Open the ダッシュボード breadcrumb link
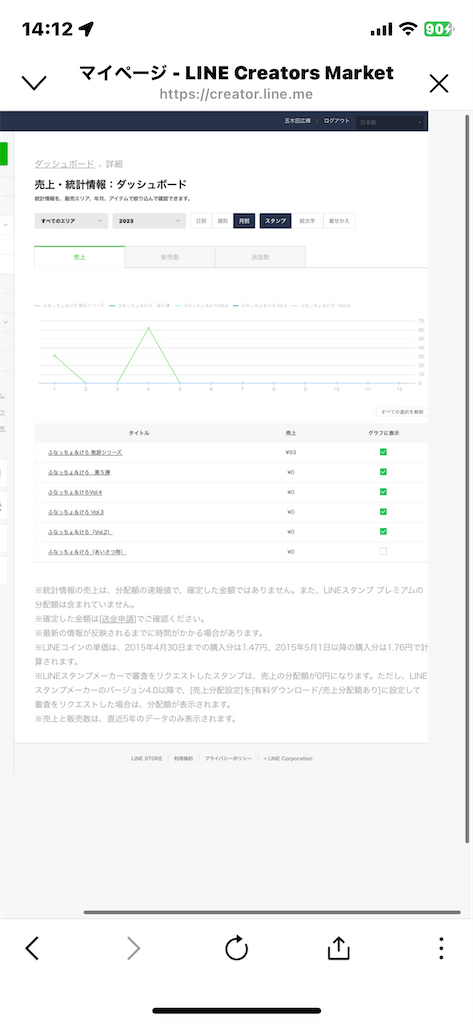Image resolution: width=473 pixels, height=1024 pixels. coord(65,164)
